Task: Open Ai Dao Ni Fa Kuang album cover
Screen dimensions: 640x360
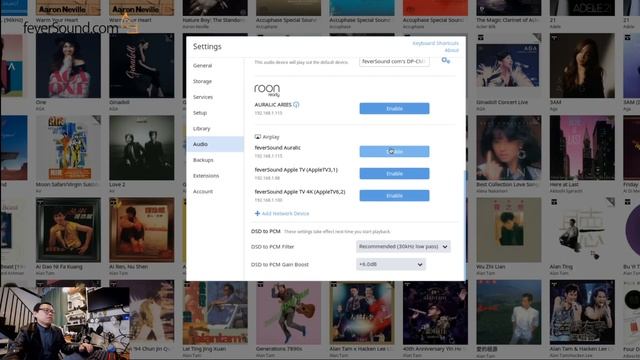Action: click(x=68, y=230)
